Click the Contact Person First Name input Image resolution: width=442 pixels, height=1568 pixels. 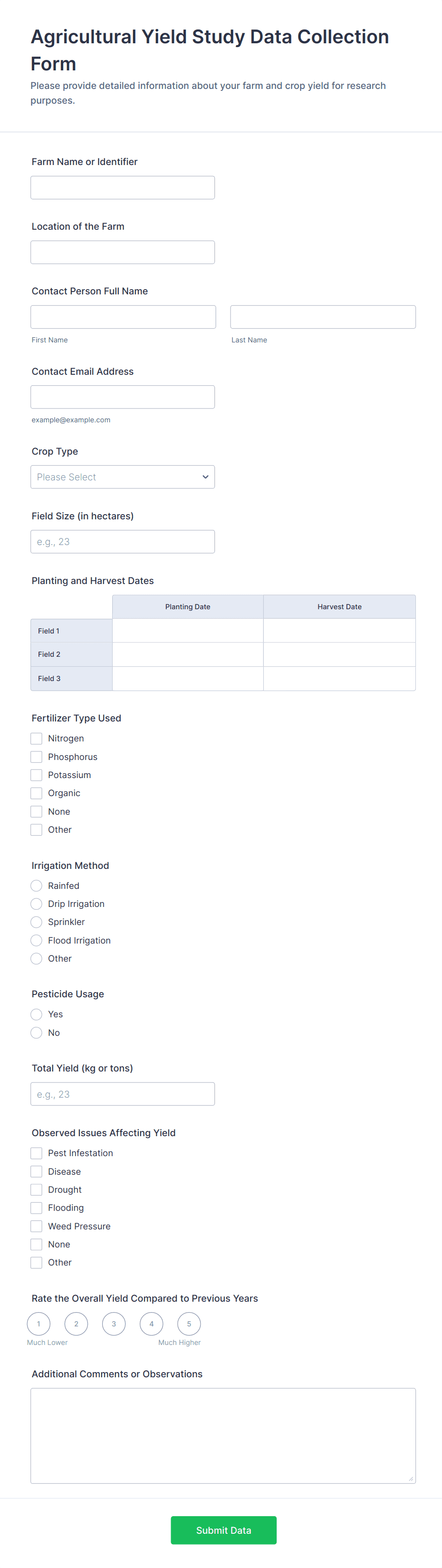[123, 317]
